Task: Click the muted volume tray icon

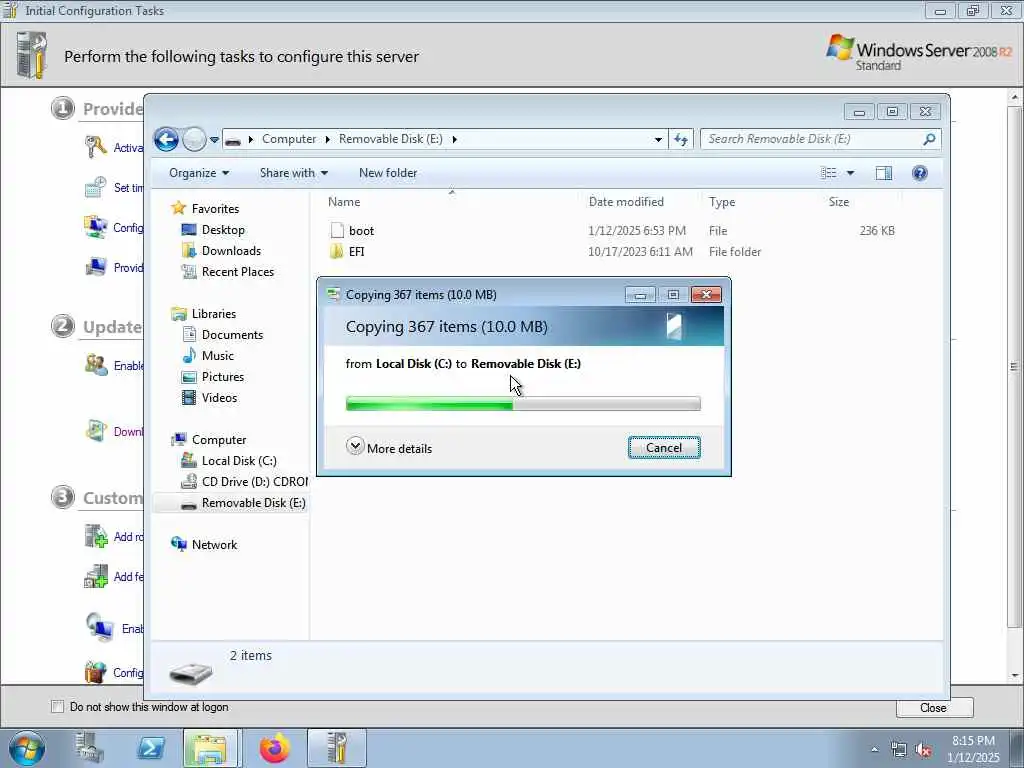Action: point(923,750)
